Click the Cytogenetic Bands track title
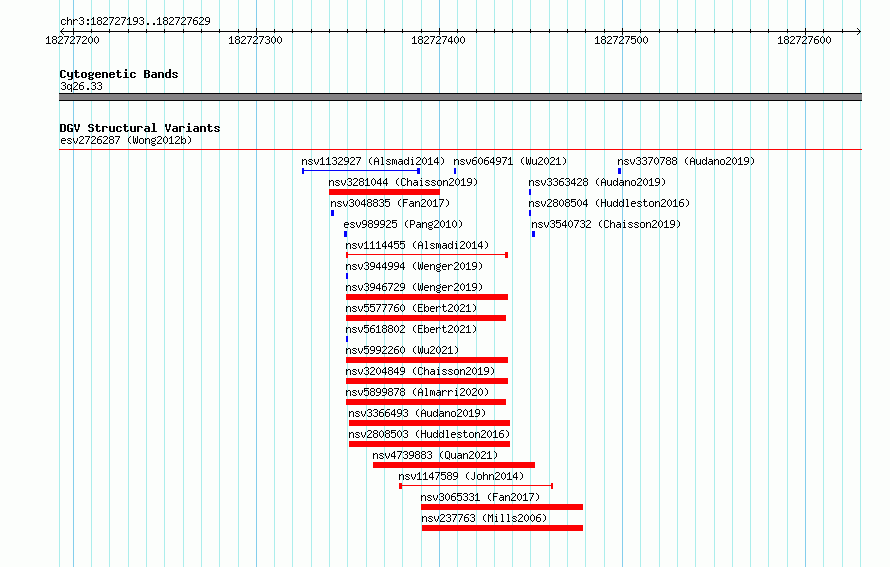This screenshot has height=567, width=890. click(x=119, y=74)
